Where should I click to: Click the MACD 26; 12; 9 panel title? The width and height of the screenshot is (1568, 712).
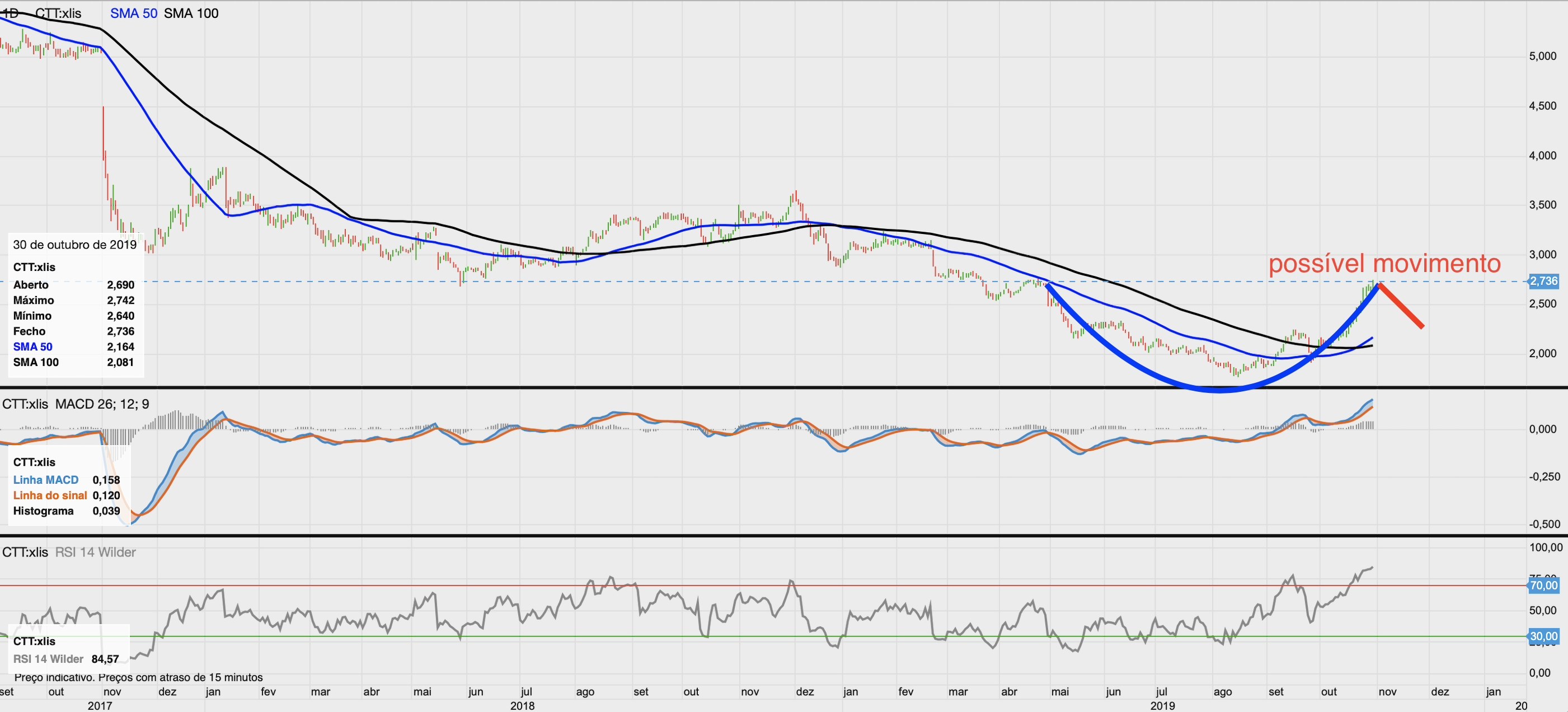tap(102, 404)
